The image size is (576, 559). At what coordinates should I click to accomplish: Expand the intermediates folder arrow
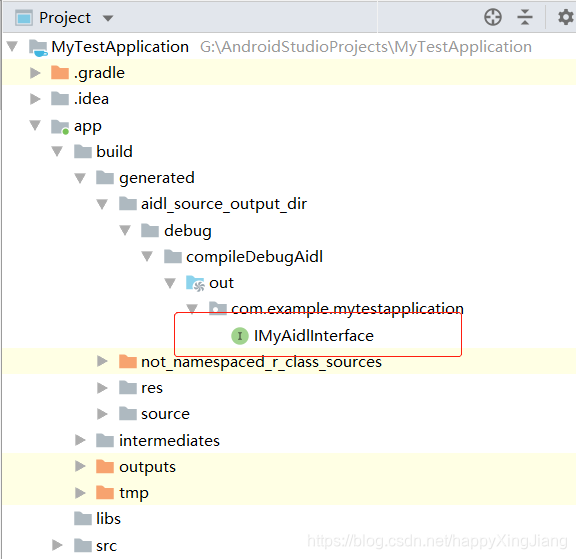[x=80, y=440]
